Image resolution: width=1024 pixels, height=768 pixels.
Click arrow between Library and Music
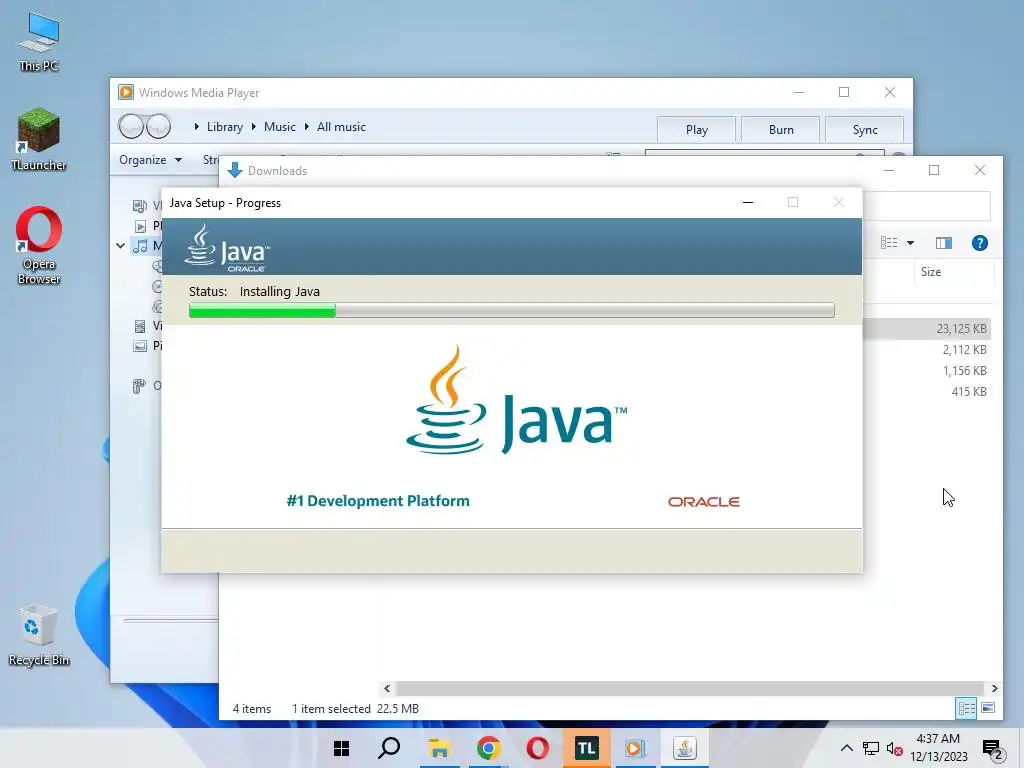point(253,127)
